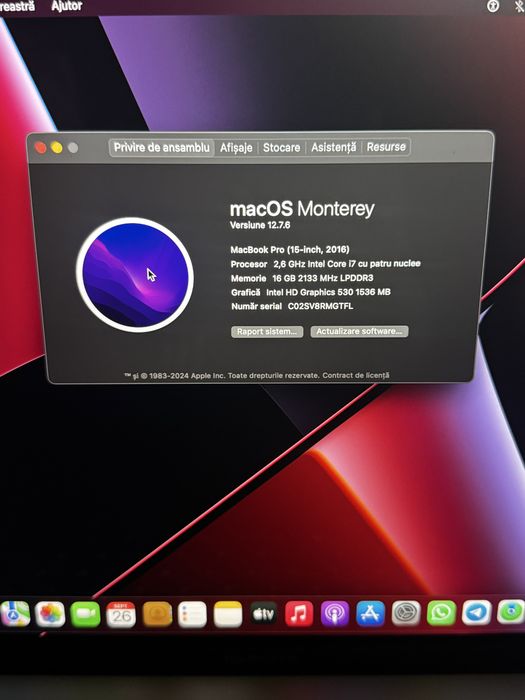525x700 pixels.
Task: Open the green app icon after Telegram in Dock
Action: click(512, 612)
